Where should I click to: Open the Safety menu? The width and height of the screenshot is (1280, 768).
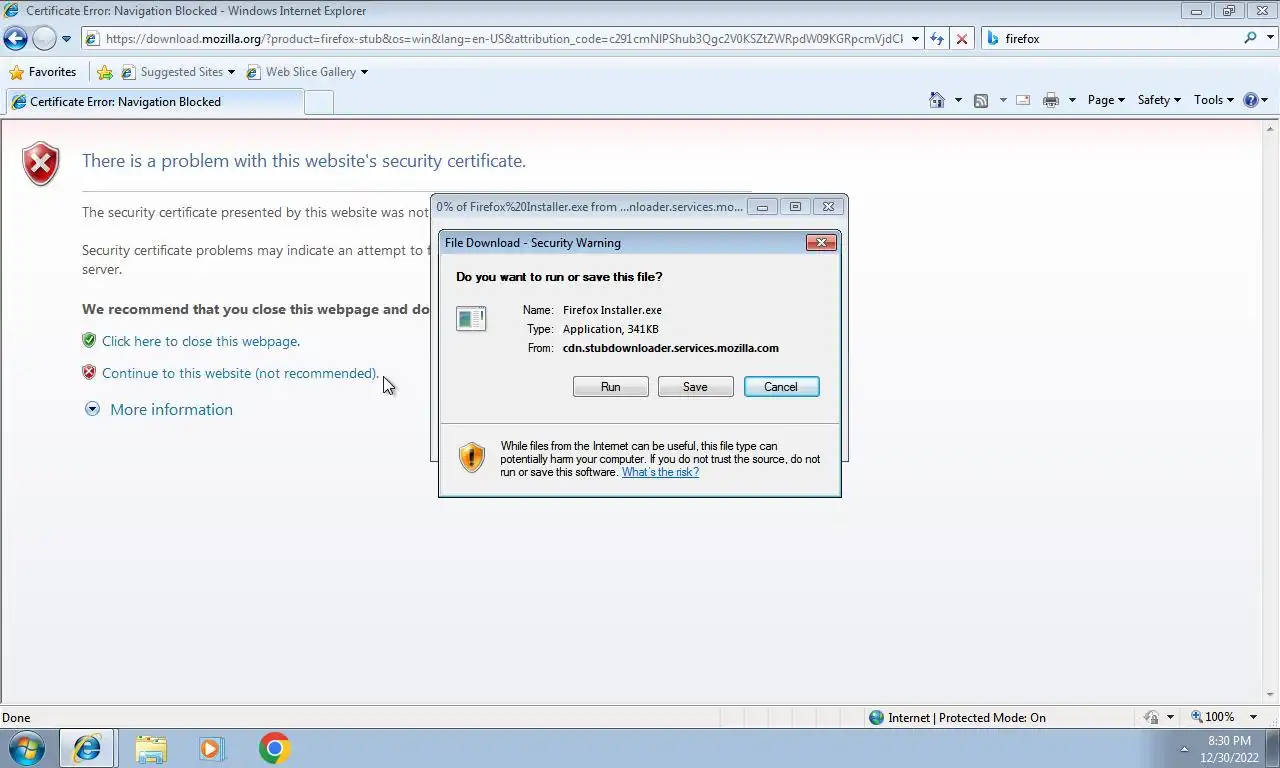pos(1159,100)
